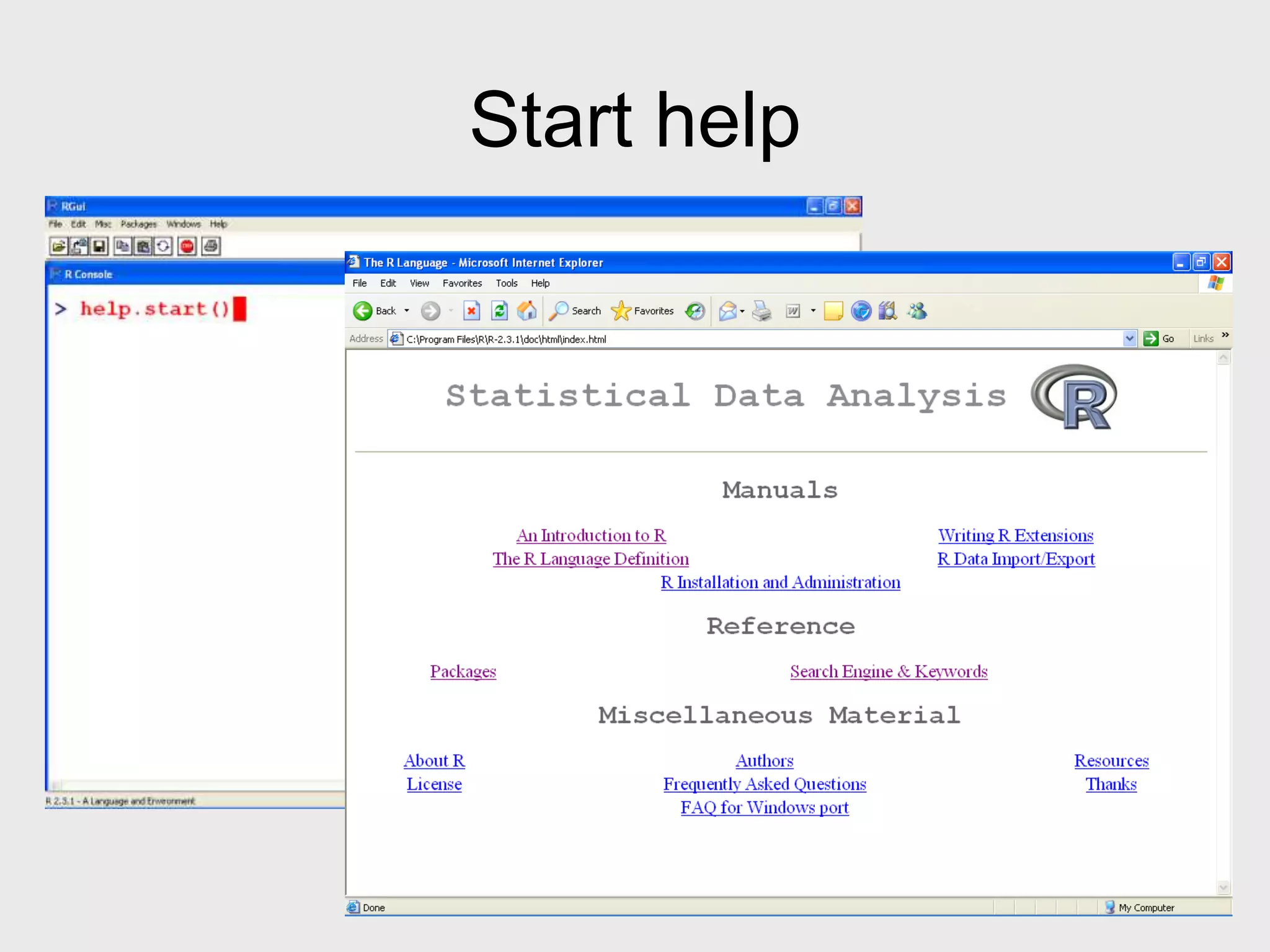
Task: Expand the Edit with Word dropdown arrow
Action: tap(813, 311)
